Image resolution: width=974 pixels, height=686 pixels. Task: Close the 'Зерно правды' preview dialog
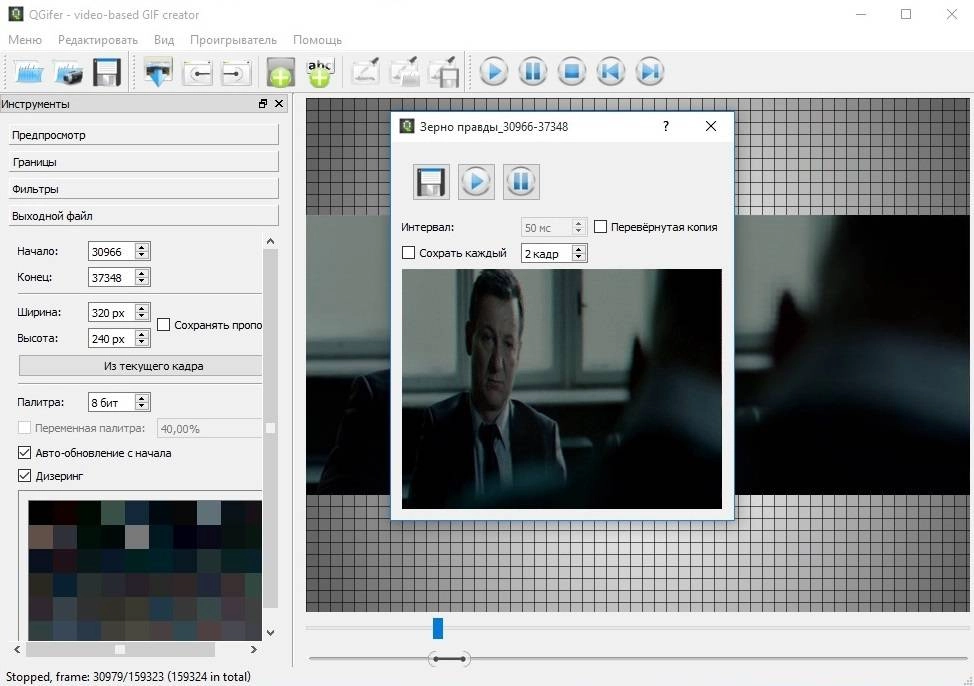tap(711, 126)
